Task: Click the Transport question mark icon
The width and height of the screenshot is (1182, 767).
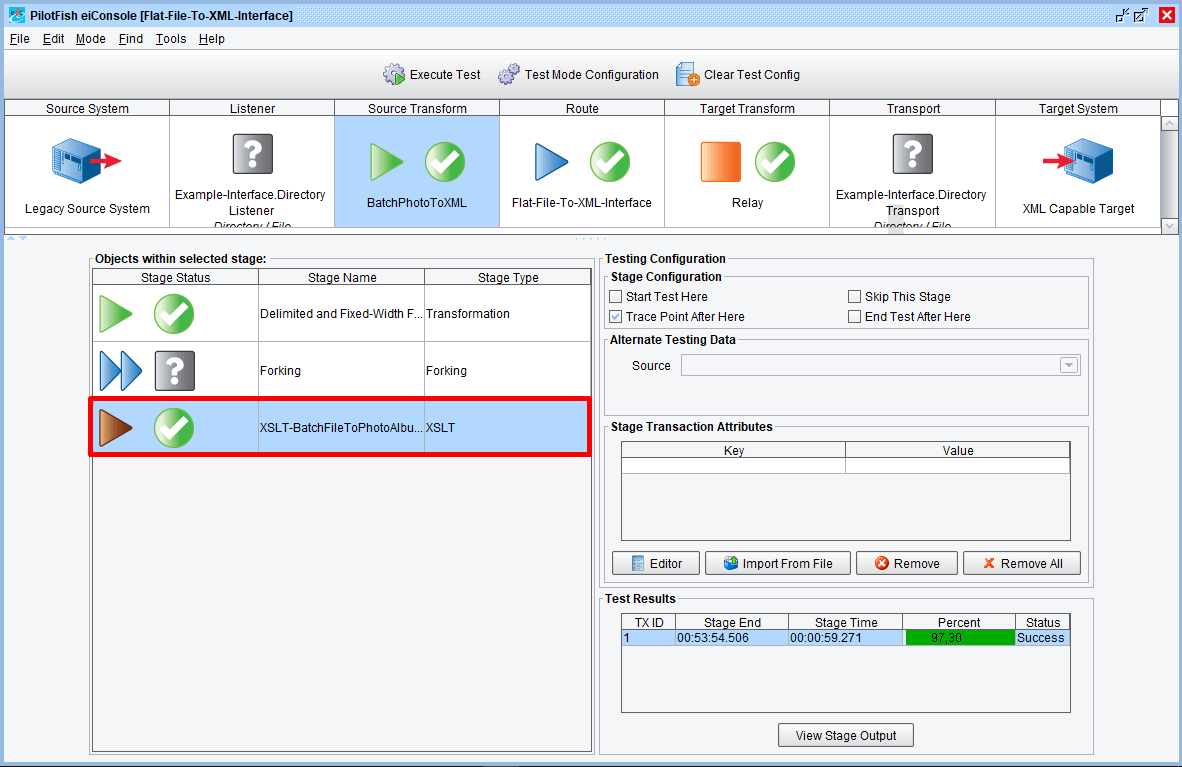Action: point(913,154)
